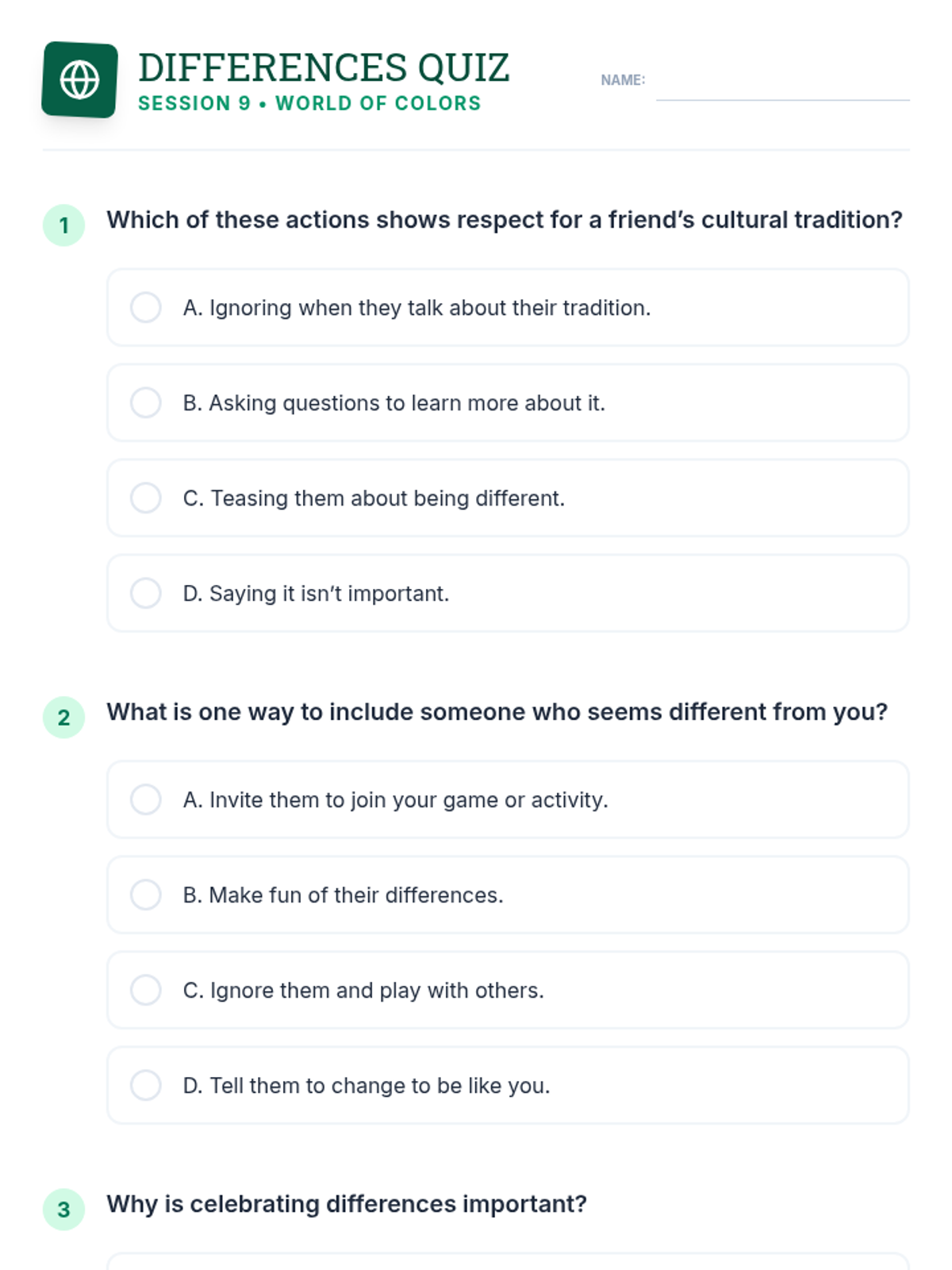This screenshot has height=1270, width=952.
Task: Select radio for Asking questions to learn more
Action: pyautogui.click(x=146, y=402)
